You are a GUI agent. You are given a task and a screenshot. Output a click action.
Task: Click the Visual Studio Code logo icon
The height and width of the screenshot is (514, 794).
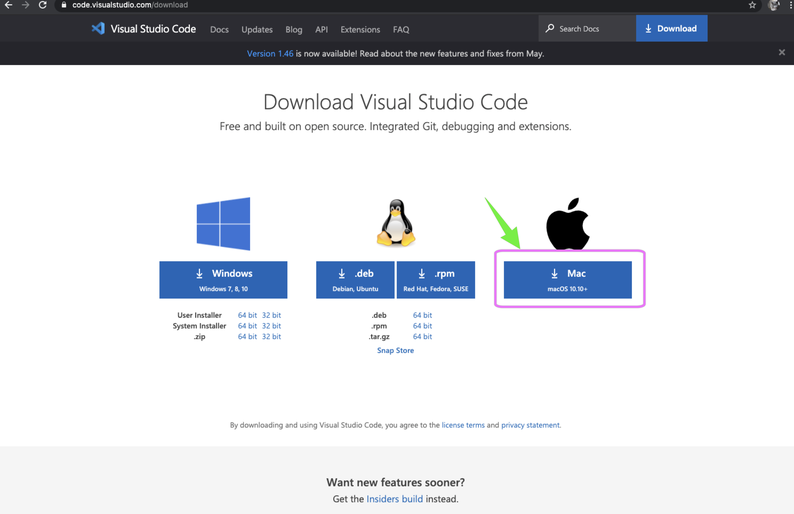click(98, 29)
